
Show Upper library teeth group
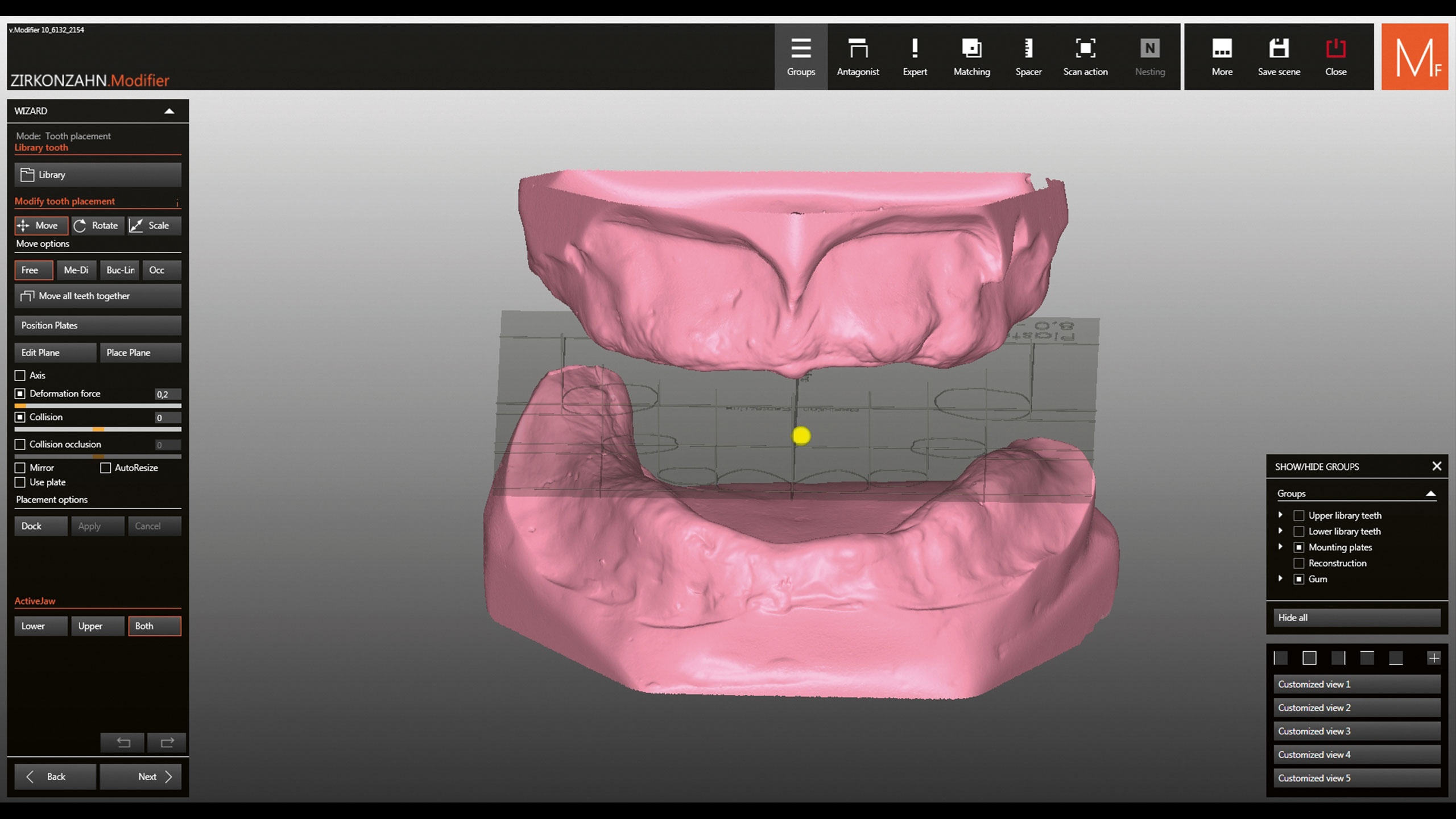pyautogui.click(x=1298, y=515)
